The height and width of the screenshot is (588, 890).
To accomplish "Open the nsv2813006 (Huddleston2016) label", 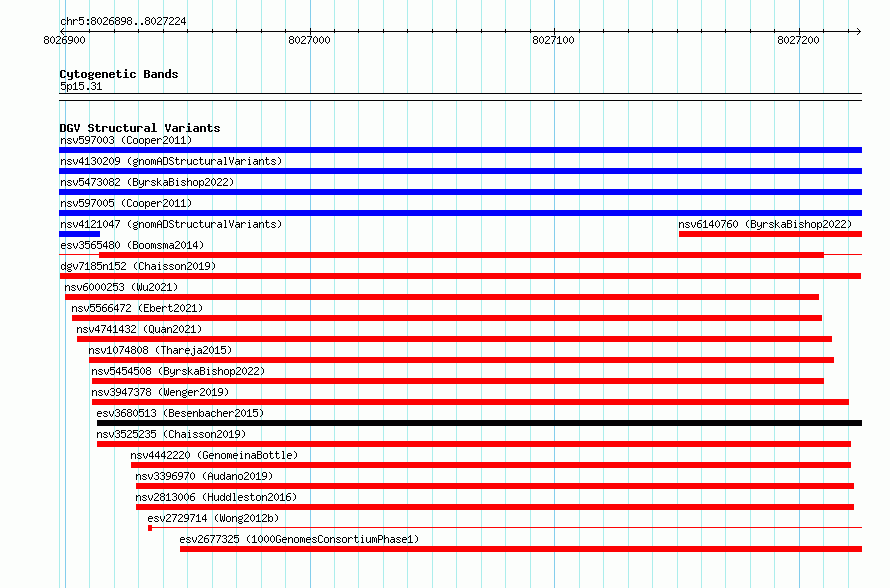I will 216,497.
